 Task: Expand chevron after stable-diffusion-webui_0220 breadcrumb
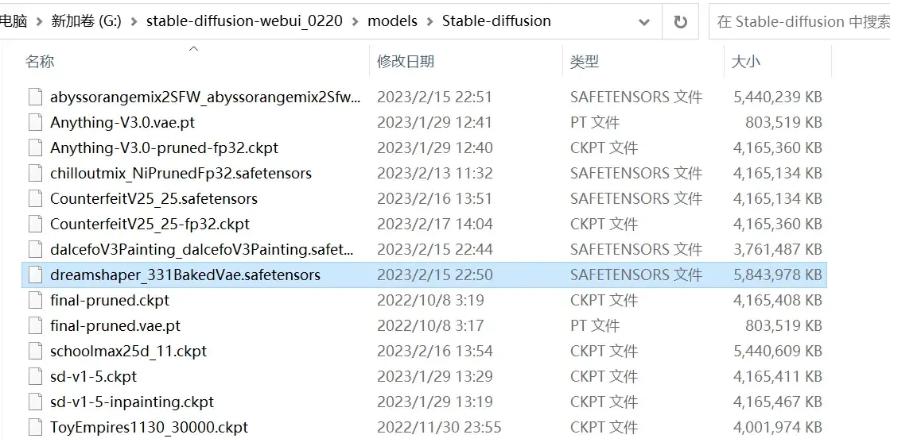355,22
